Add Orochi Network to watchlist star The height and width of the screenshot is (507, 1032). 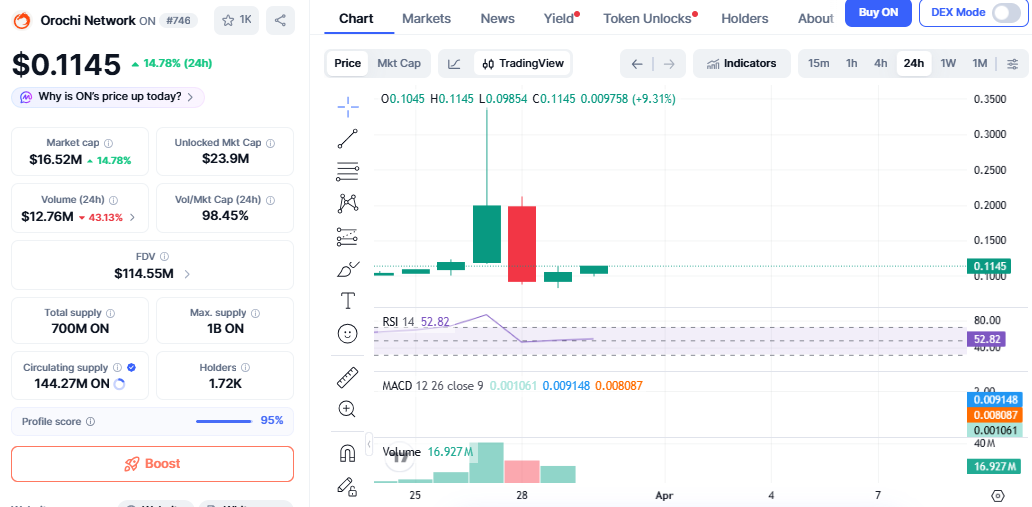(x=236, y=20)
